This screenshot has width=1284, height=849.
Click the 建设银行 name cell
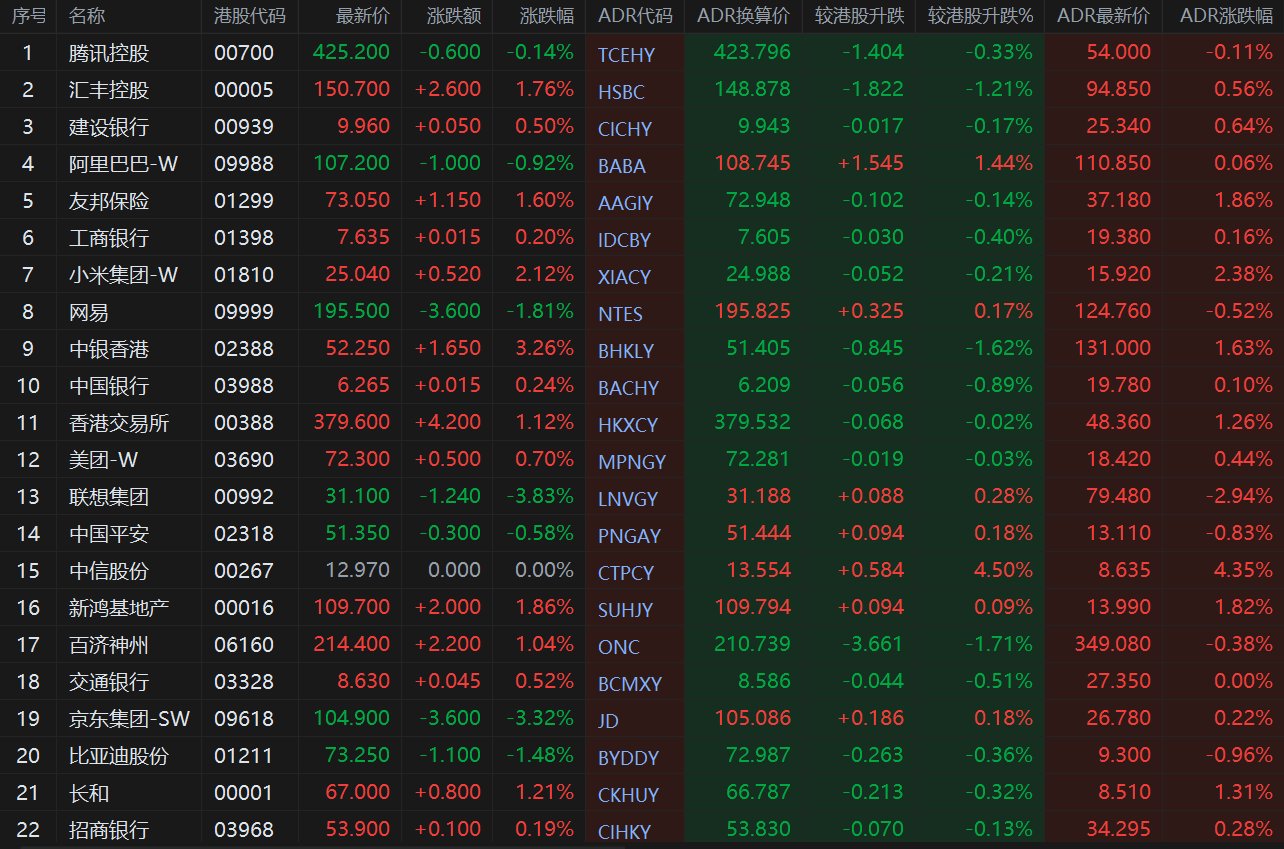(109, 127)
